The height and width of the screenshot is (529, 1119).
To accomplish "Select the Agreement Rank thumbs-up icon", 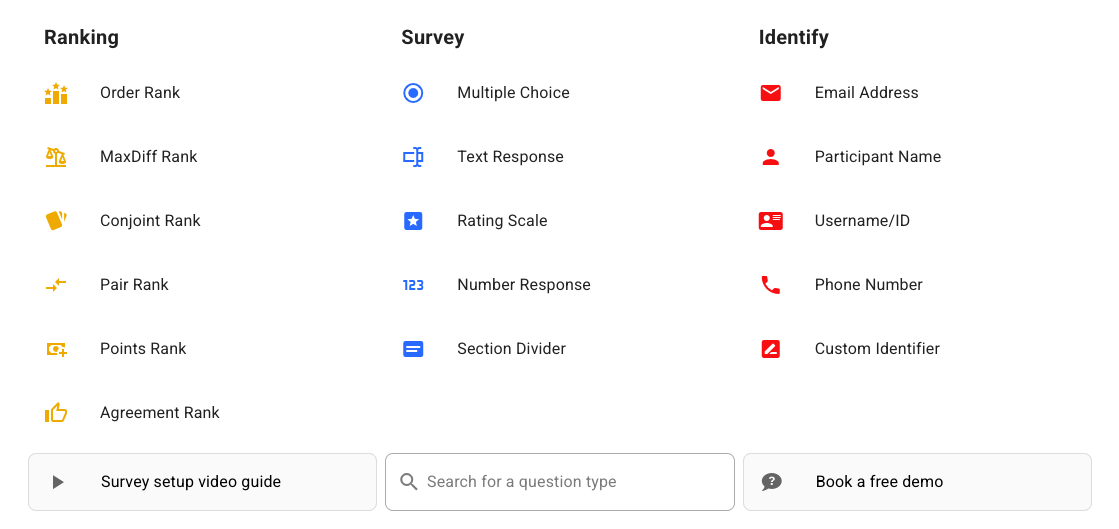I will 56,413.
